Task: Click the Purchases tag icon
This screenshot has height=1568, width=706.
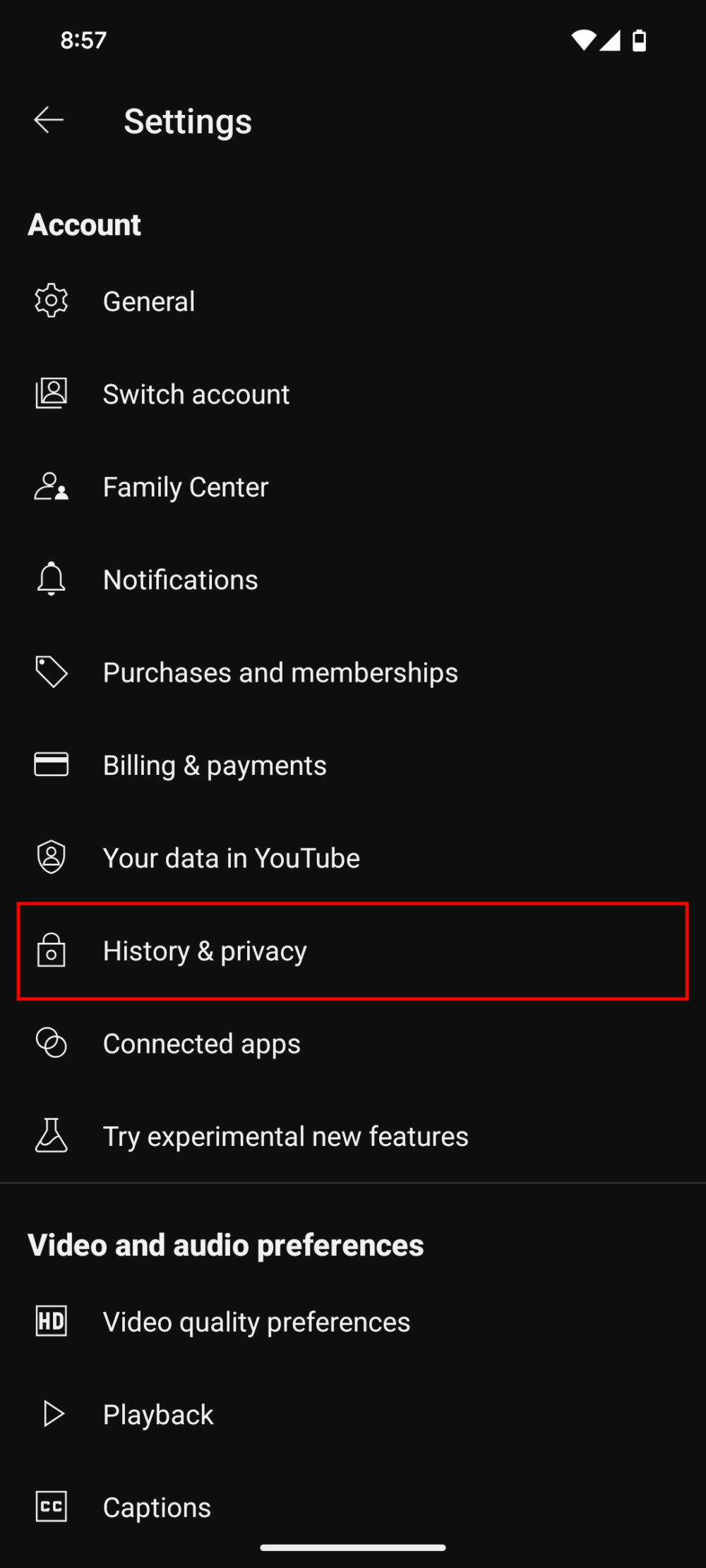Action: coord(50,671)
